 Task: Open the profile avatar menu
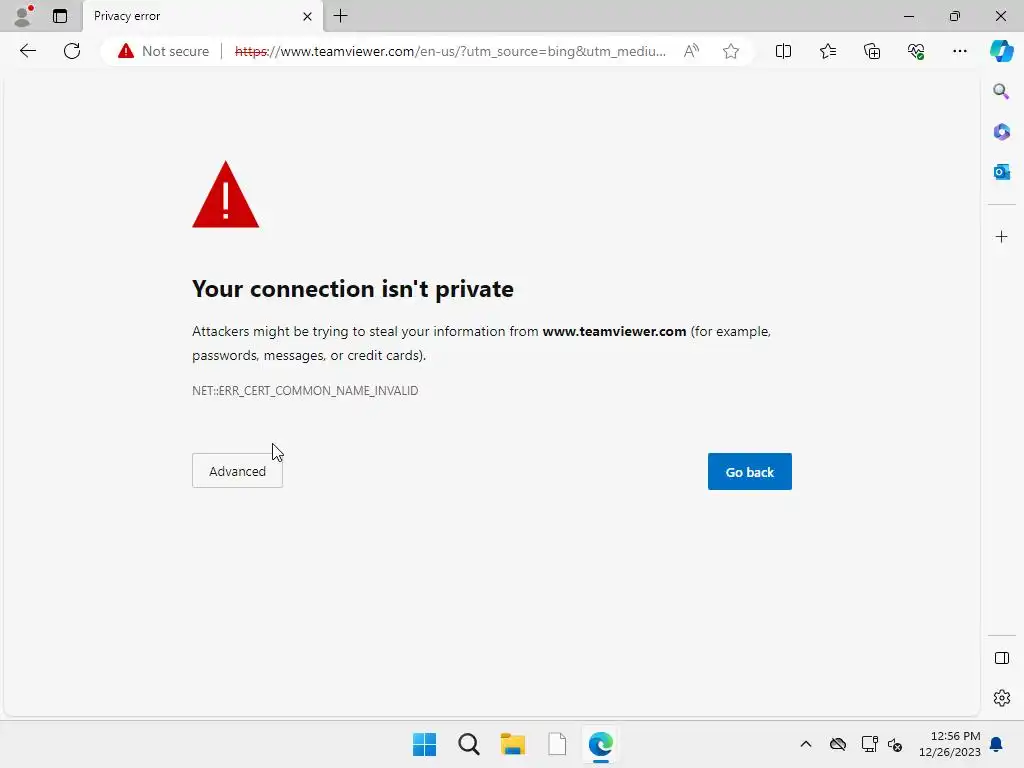point(23,16)
